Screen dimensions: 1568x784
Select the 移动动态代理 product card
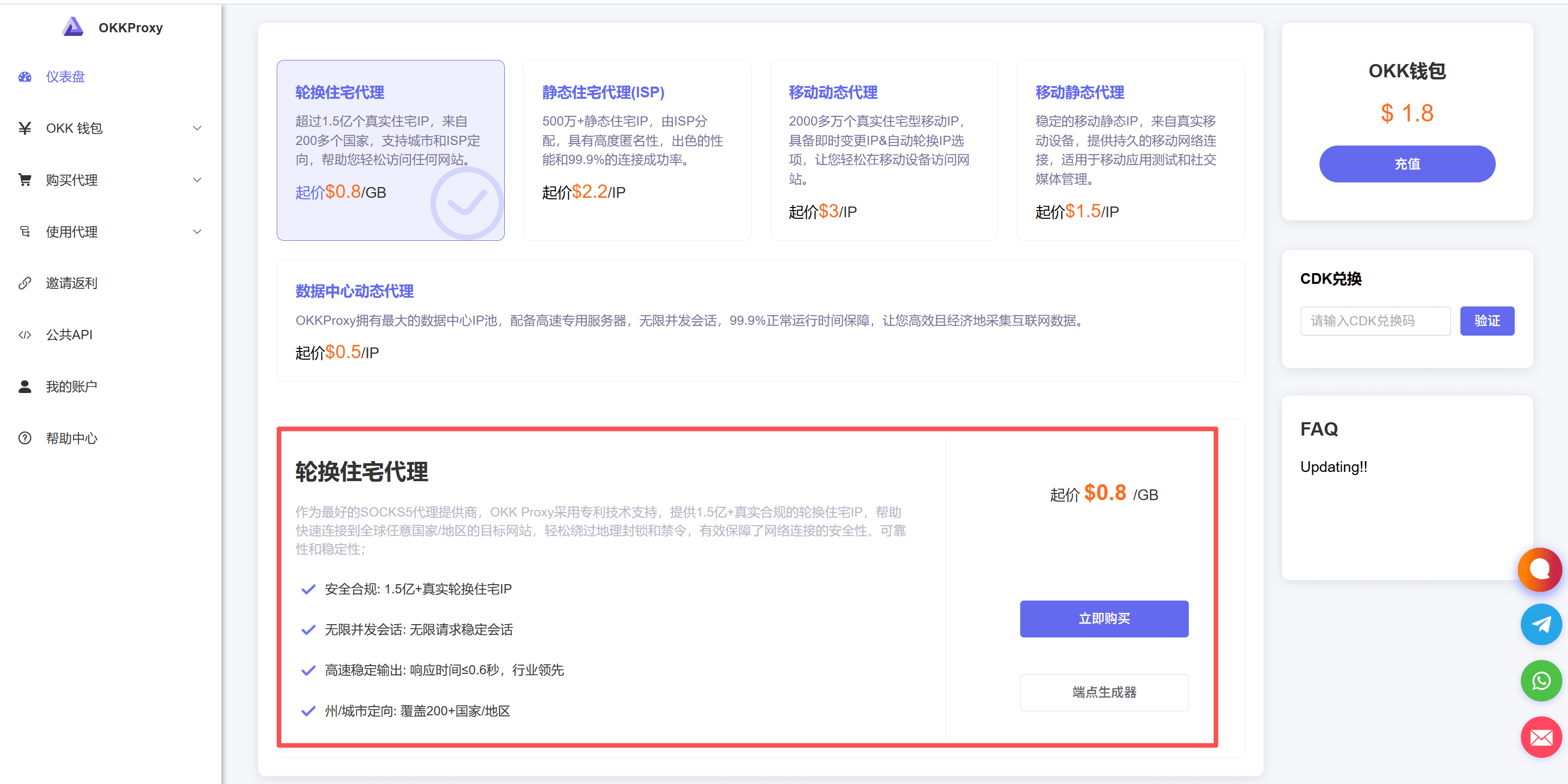coord(884,150)
